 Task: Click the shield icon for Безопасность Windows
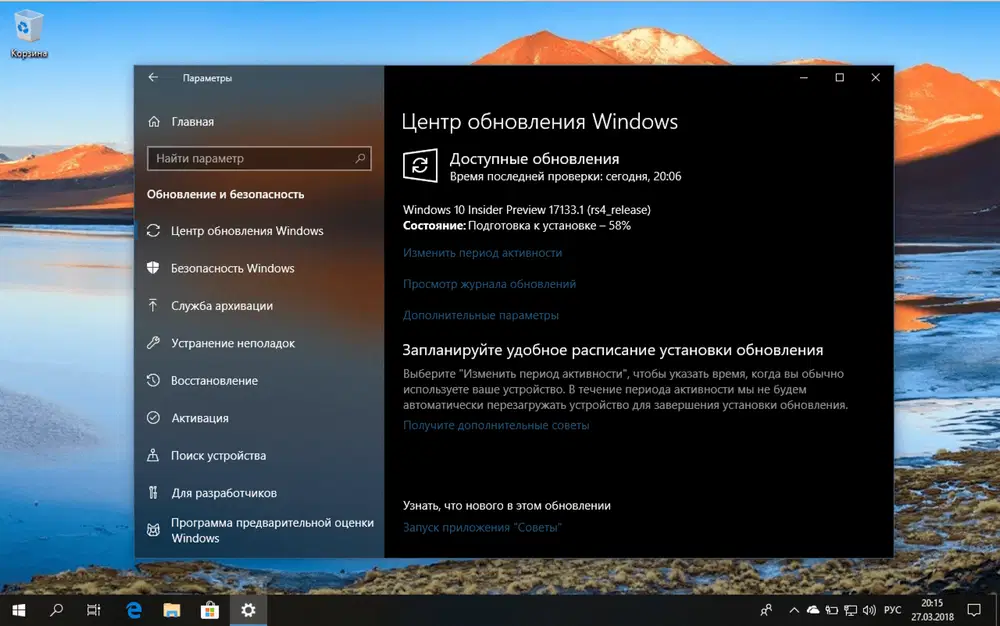coord(153,268)
